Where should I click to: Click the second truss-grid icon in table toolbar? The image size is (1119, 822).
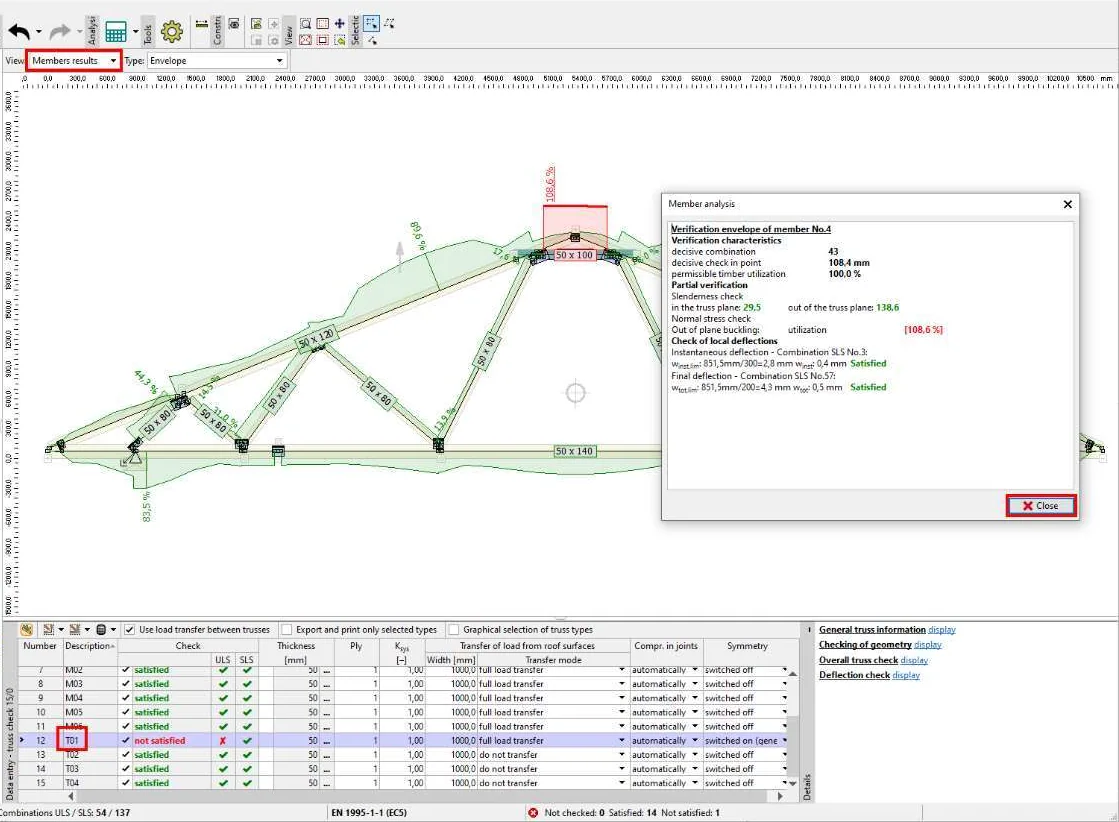pos(74,629)
